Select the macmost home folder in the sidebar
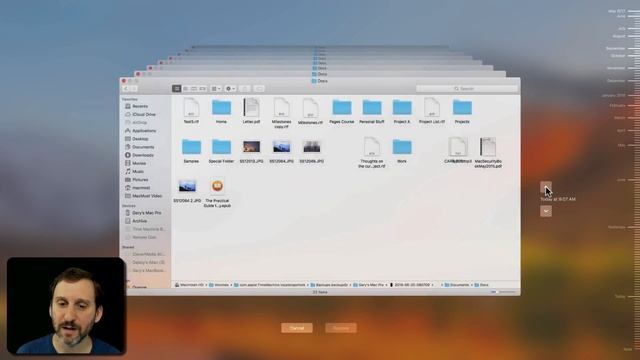The width and height of the screenshot is (640, 360). coord(138,188)
